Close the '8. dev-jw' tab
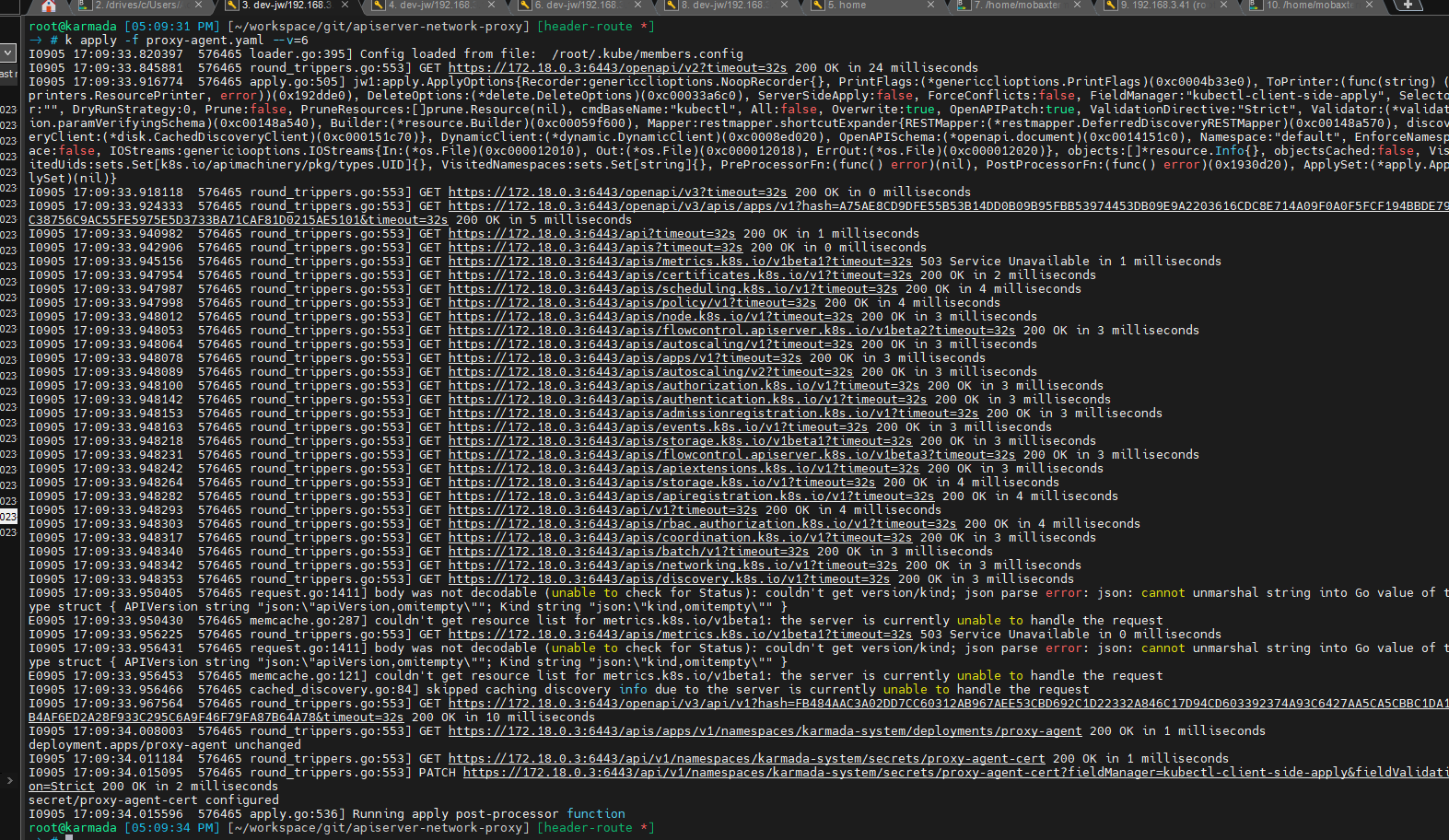 (784, 5)
